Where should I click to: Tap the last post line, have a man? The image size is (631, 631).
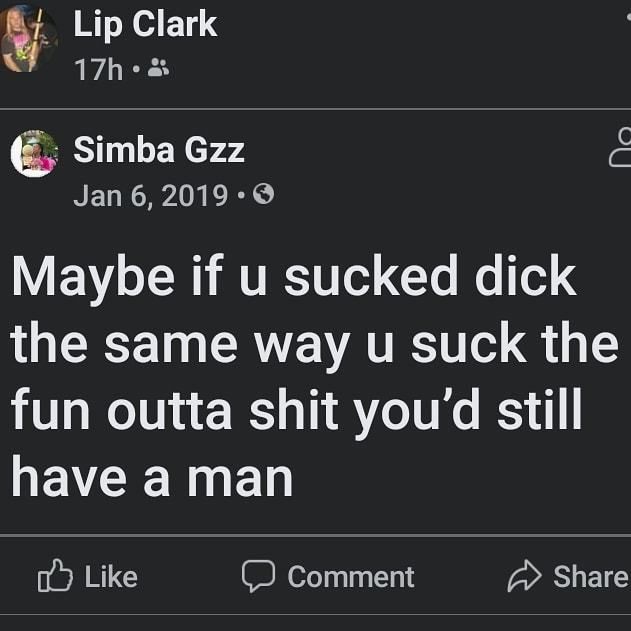[152, 477]
